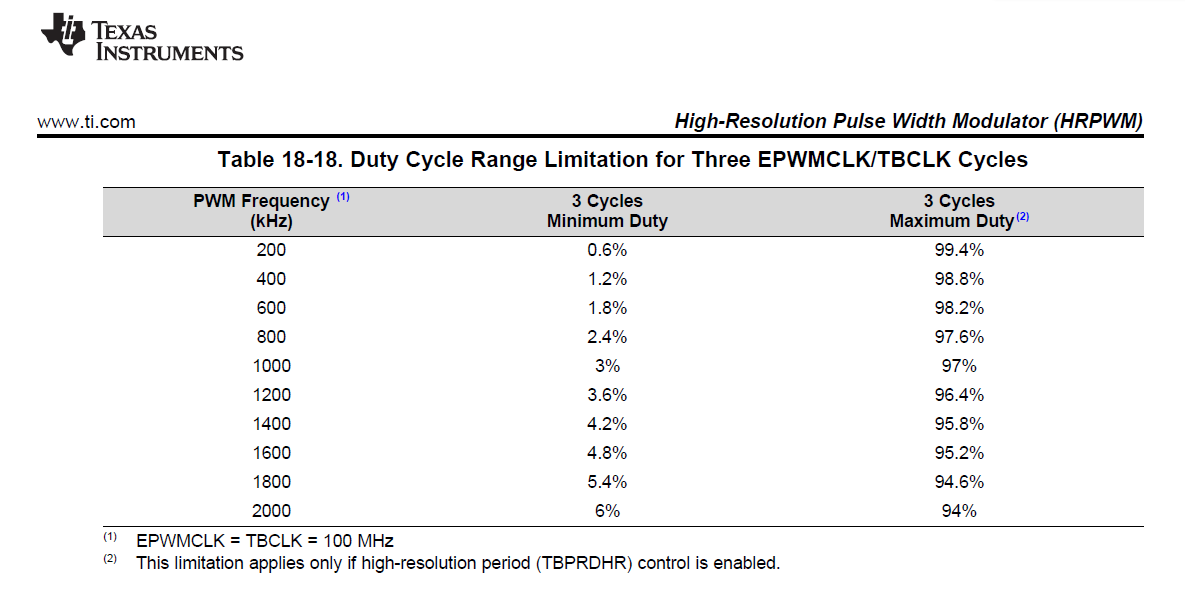The width and height of the screenshot is (1185, 593).
Task: Click the 2000 kHz frequency cell
Action: (x=271, y=511)
